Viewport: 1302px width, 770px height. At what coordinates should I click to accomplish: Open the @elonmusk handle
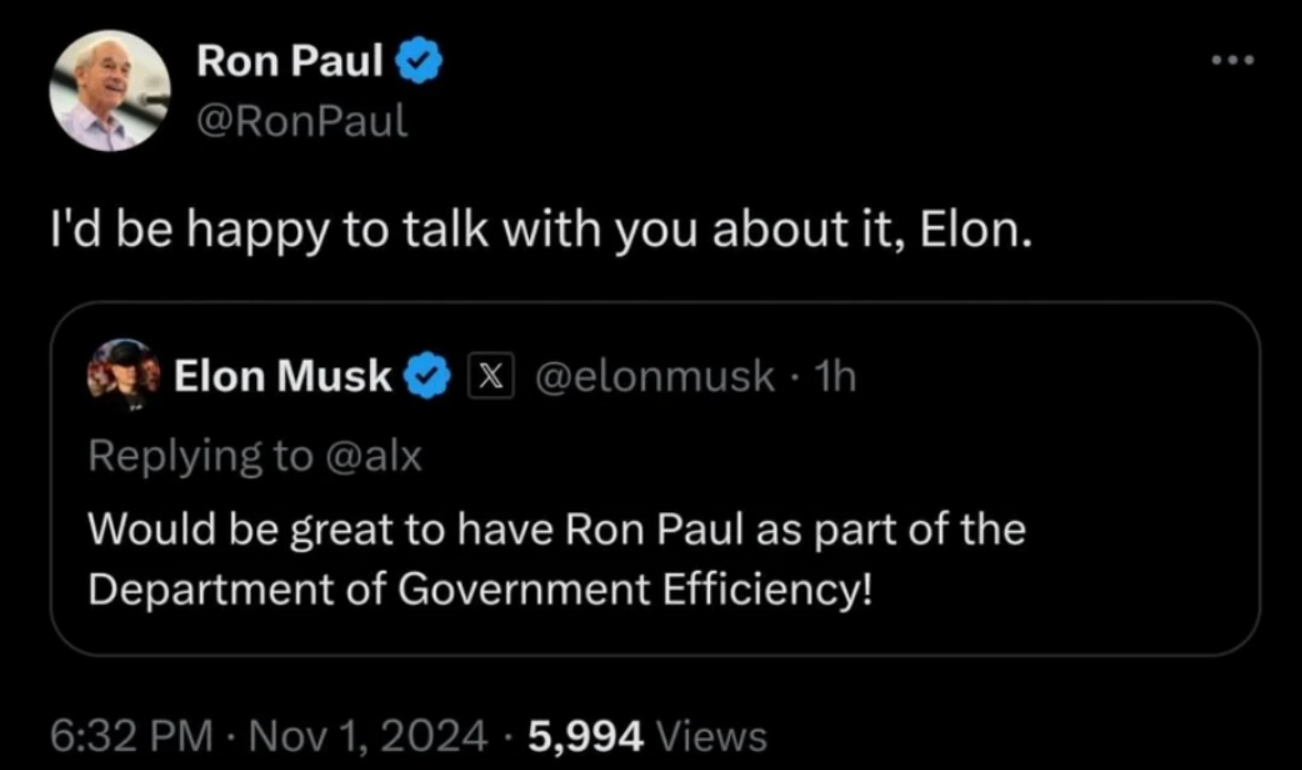[655, 377]
